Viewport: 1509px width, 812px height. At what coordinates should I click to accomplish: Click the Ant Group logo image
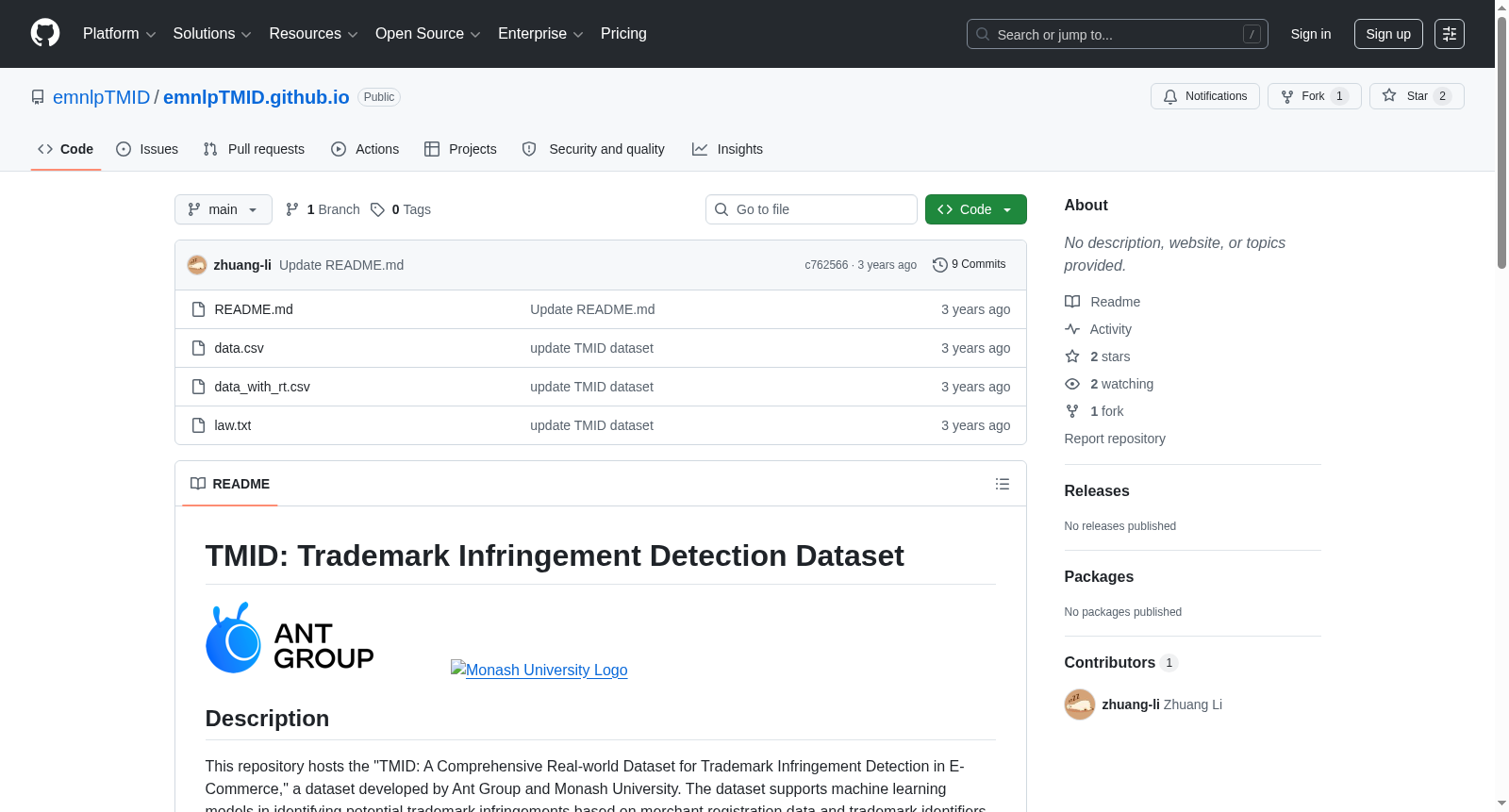[290, 638]
